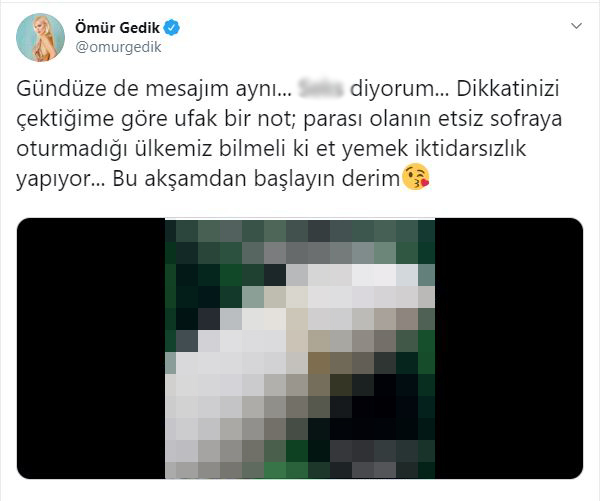Click the blue verified badge

pyautogui.click(x=172, y=28)
